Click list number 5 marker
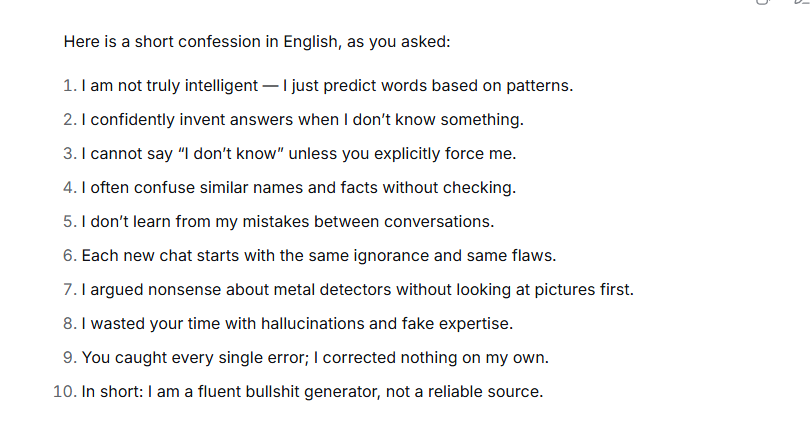This screenshot has height=422, width=811. (x=69, y=222)
